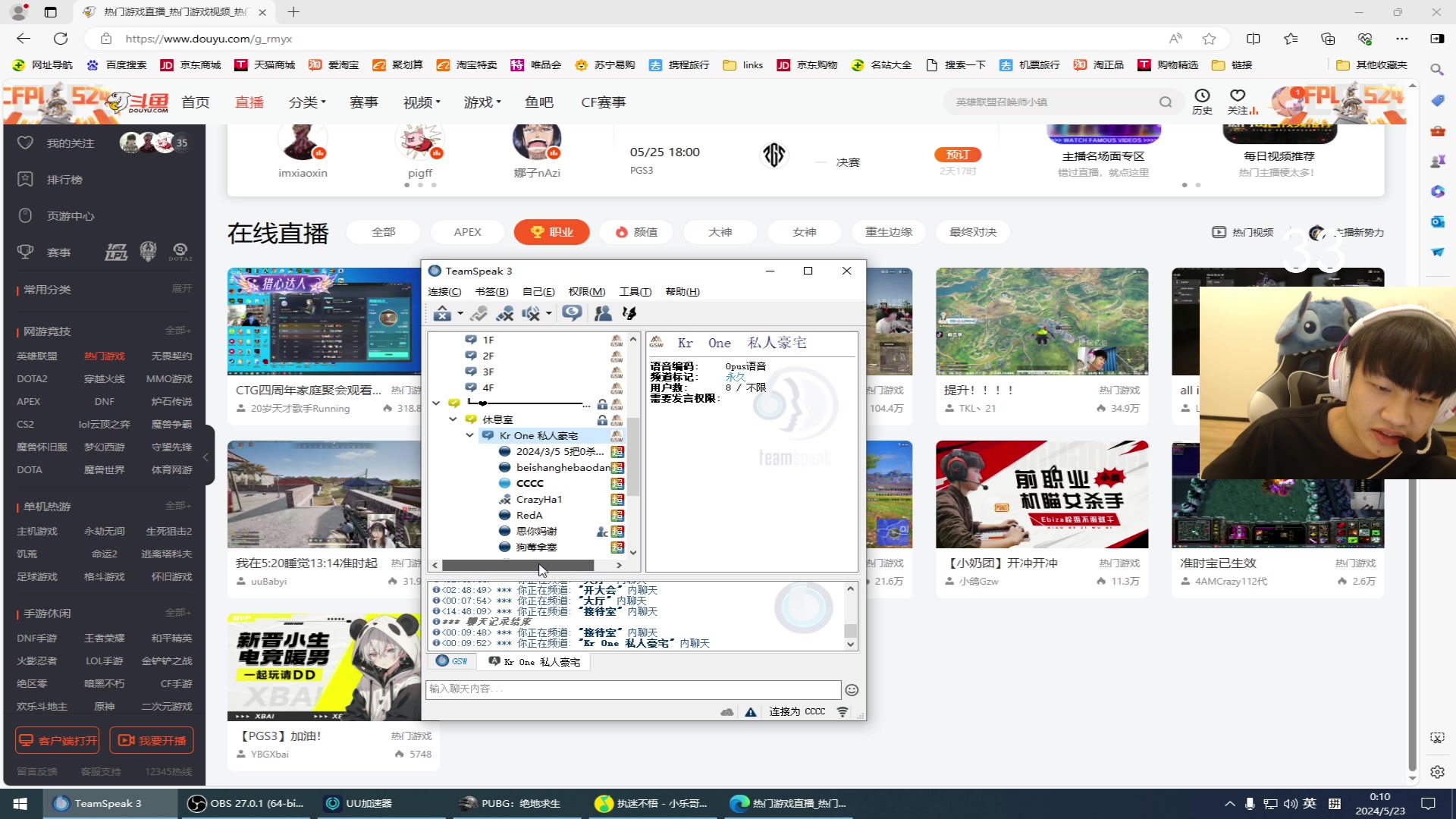This screenshot has height=819, width=1456.
Task: Go to 首页 on Douyu navigation
Action: pos(196,102)
